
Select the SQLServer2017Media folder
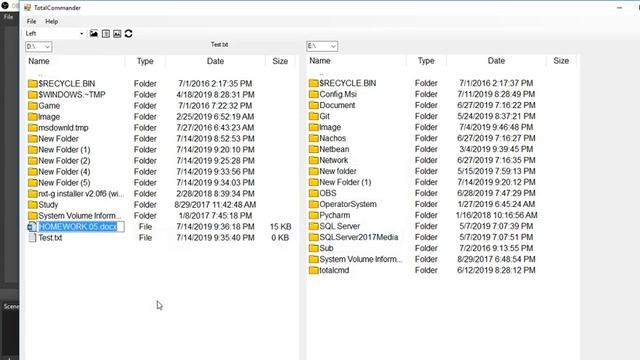353,238
